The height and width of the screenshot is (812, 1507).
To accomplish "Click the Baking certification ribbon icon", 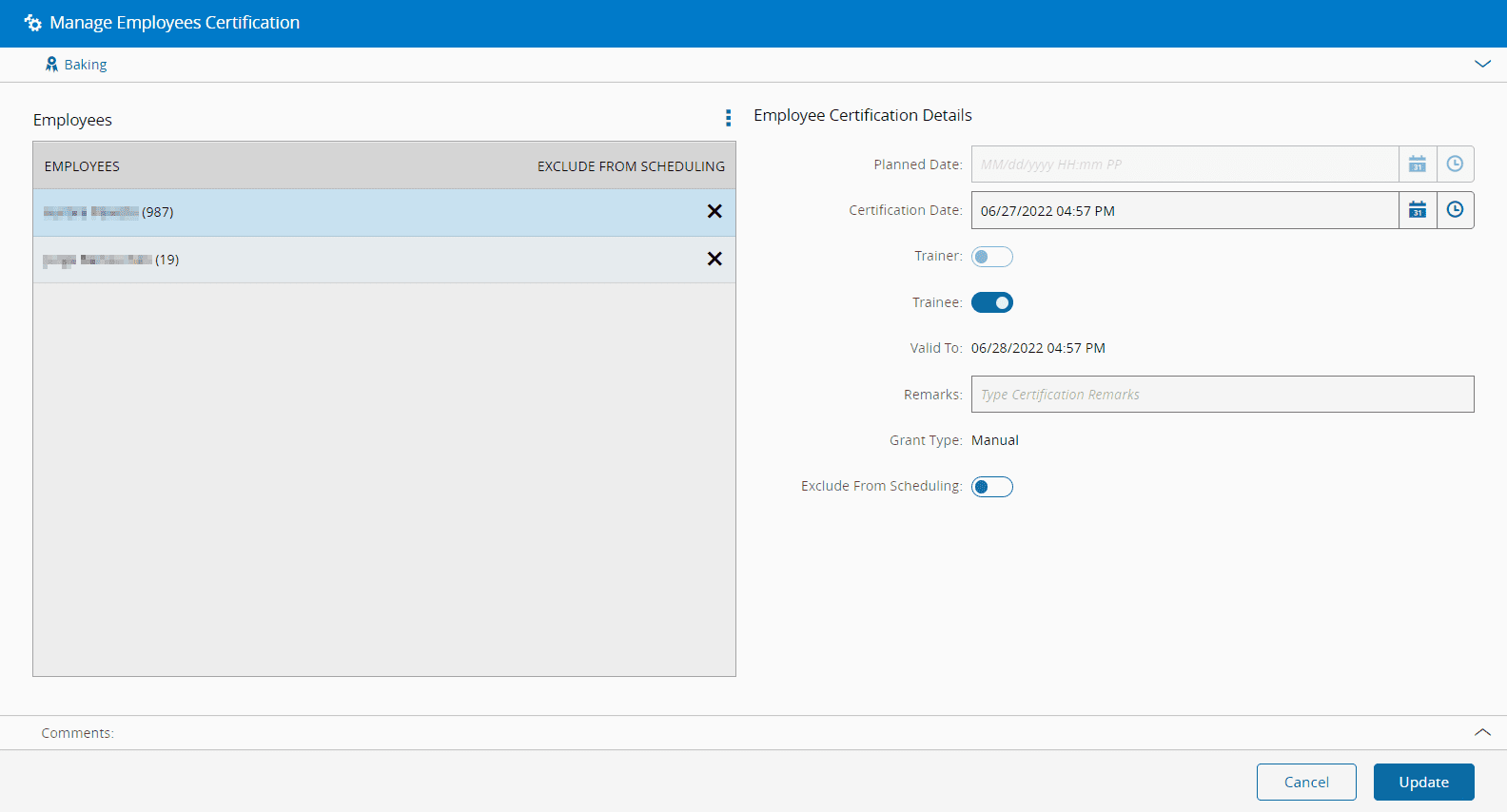I will pyautogui.click(x=51, y=65).
